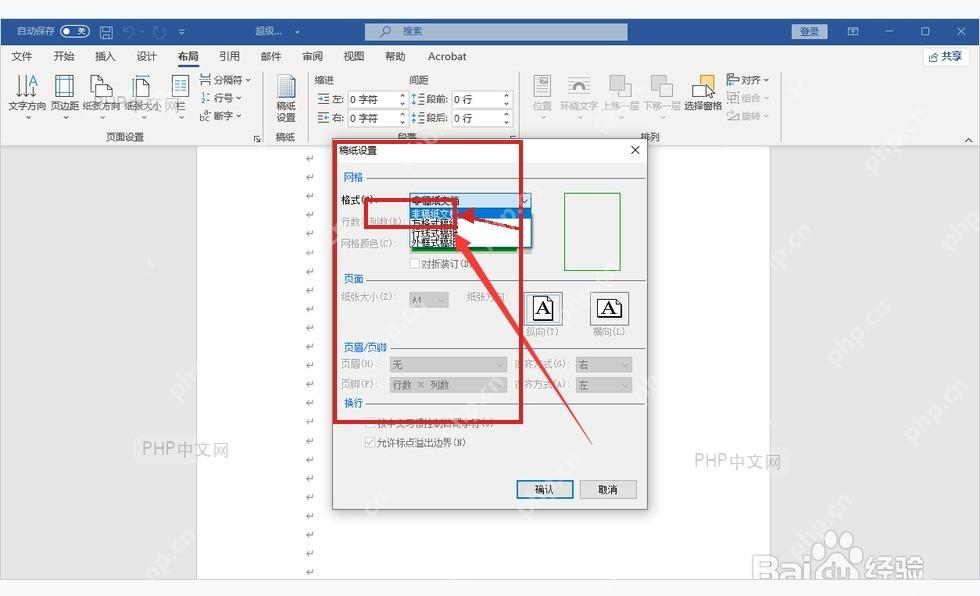Open the 文件 menu tab
The width and height of the screenshot is (980, 596).
(x=22, y=56)
